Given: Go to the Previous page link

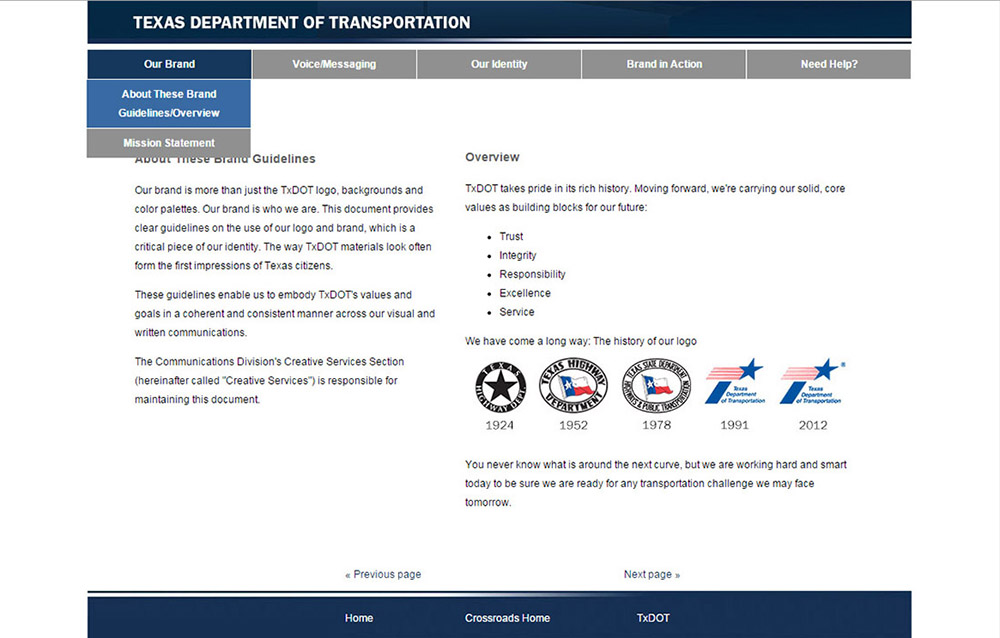Looking at the screenshot, I should pos(383,574).
